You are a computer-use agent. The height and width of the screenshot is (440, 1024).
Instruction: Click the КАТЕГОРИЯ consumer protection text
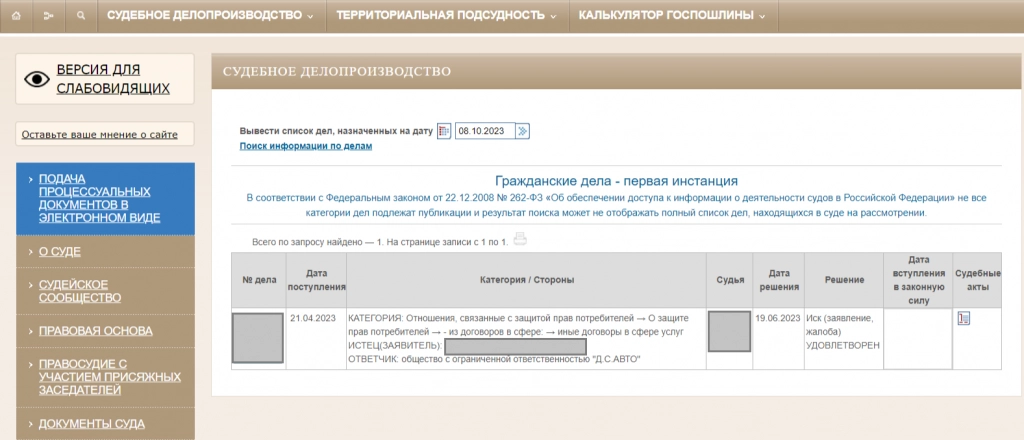coord(520,325)
